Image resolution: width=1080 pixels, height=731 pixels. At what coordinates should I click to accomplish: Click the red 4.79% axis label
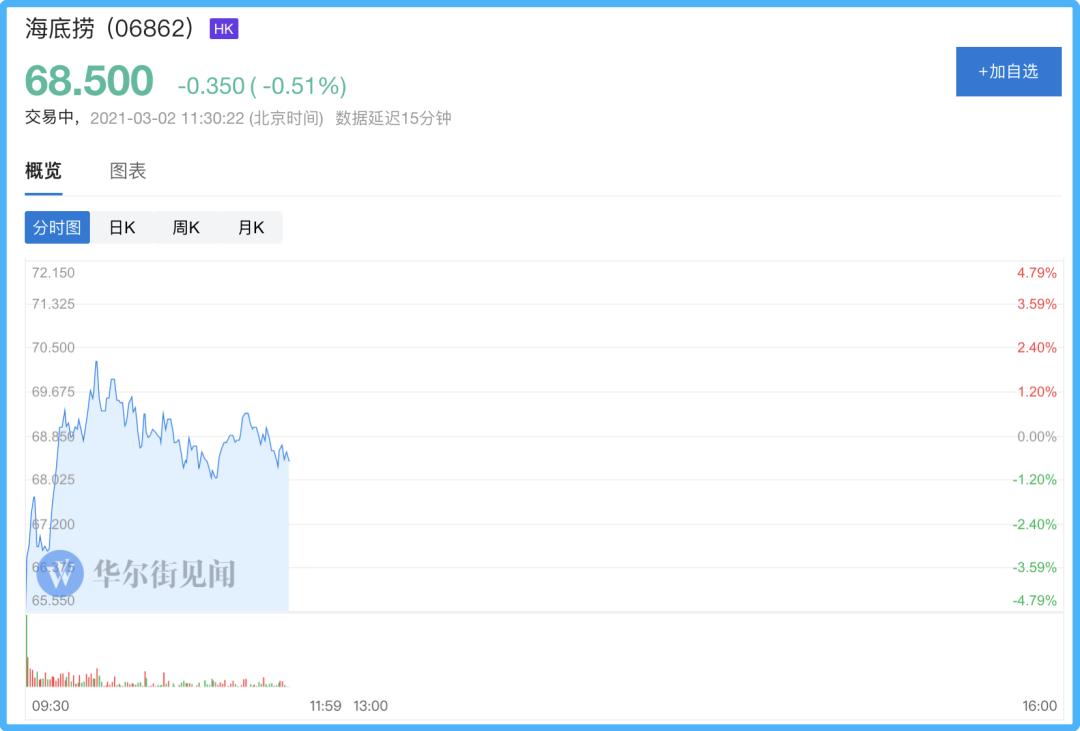click(1036, 273)
